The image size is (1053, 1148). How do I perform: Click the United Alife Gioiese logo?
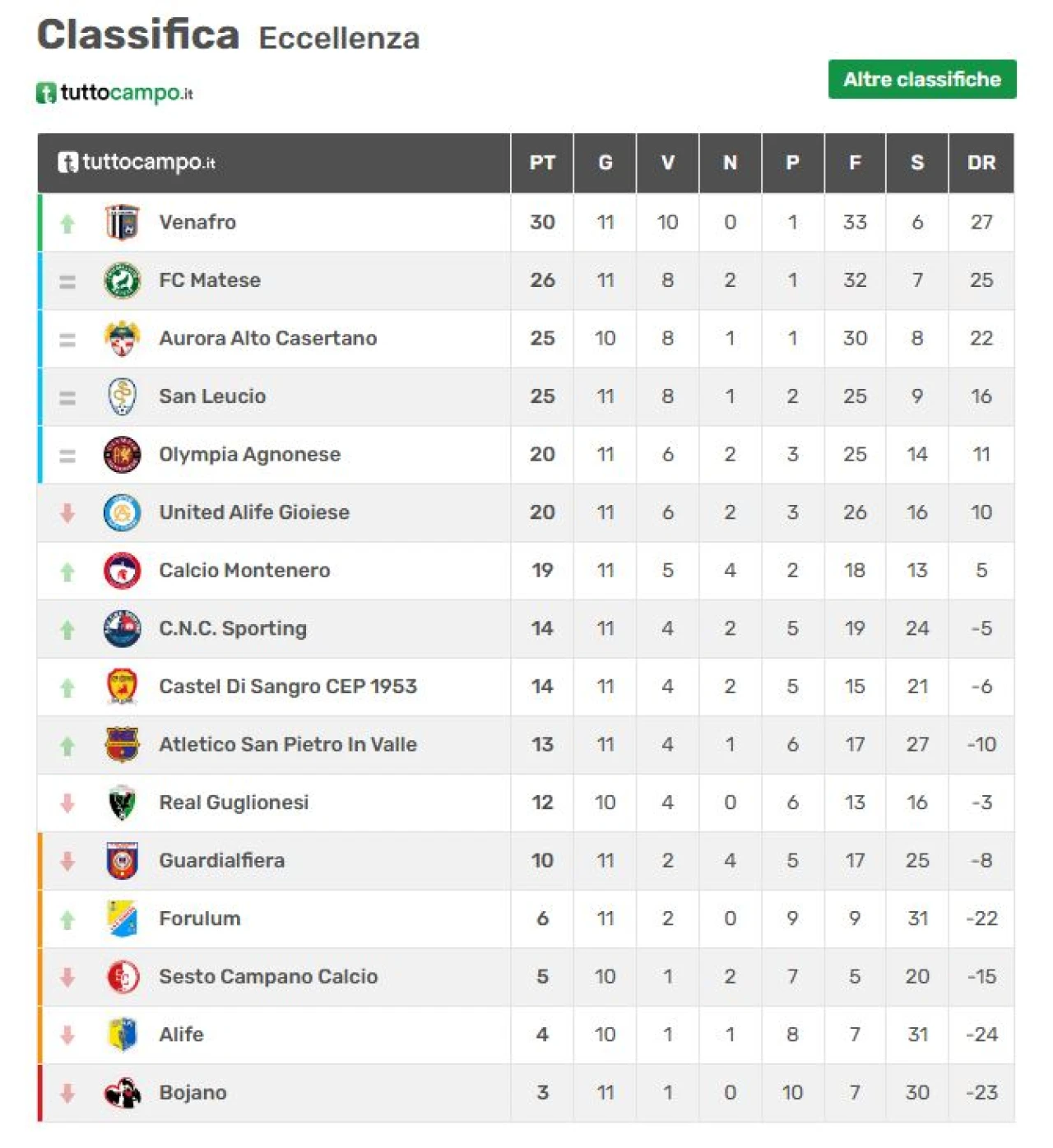tap(122, 512)
